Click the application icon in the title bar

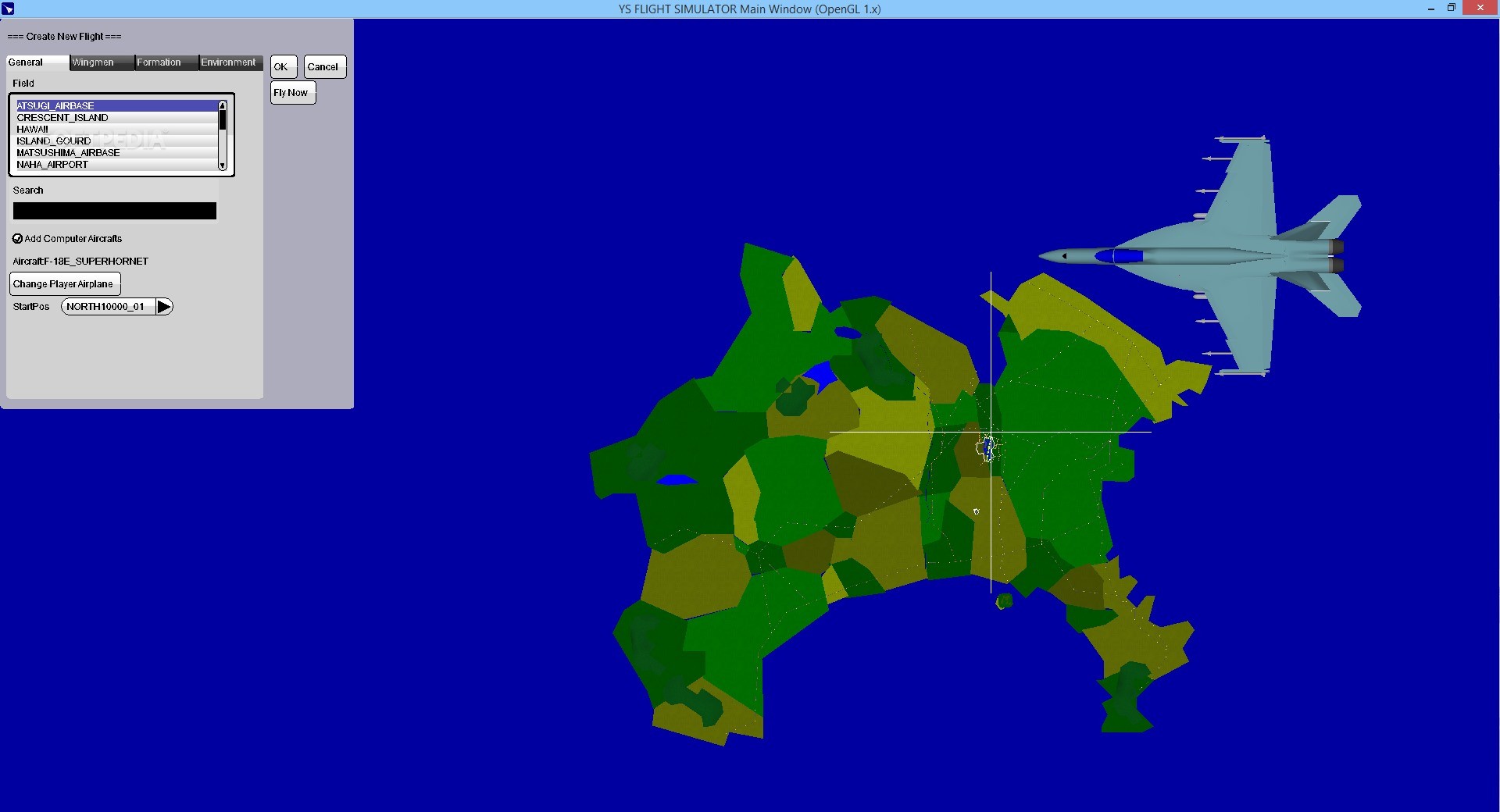click(8, 9)
